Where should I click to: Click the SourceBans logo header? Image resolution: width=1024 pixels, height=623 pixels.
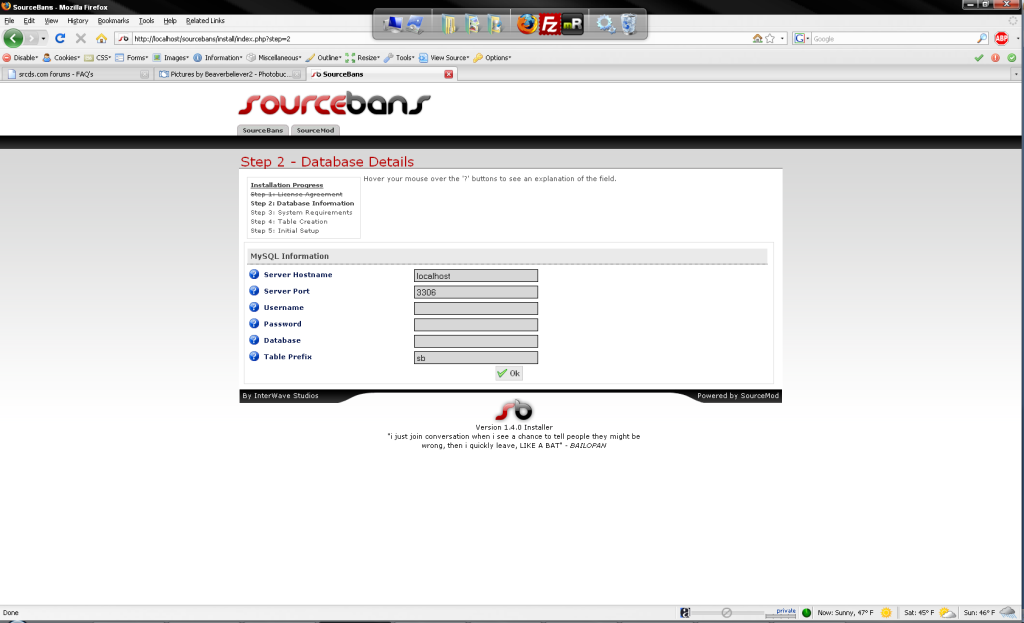334,103
